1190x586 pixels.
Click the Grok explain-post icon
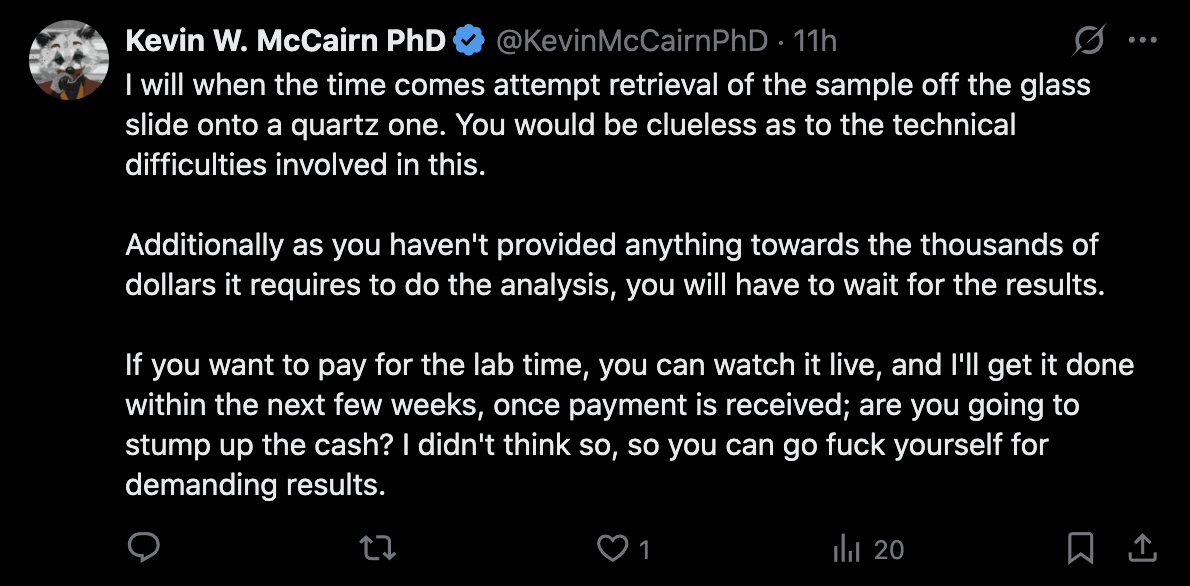click(1088, 41)
